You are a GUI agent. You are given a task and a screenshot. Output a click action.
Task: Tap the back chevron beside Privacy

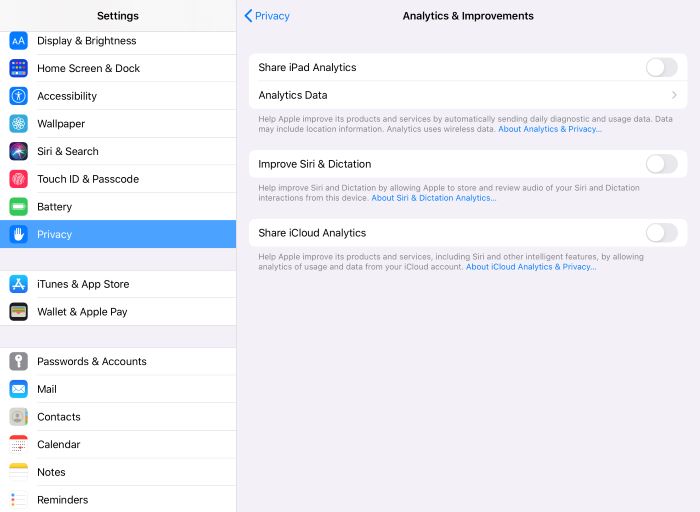pyautogui.click(x=248, y=16)
